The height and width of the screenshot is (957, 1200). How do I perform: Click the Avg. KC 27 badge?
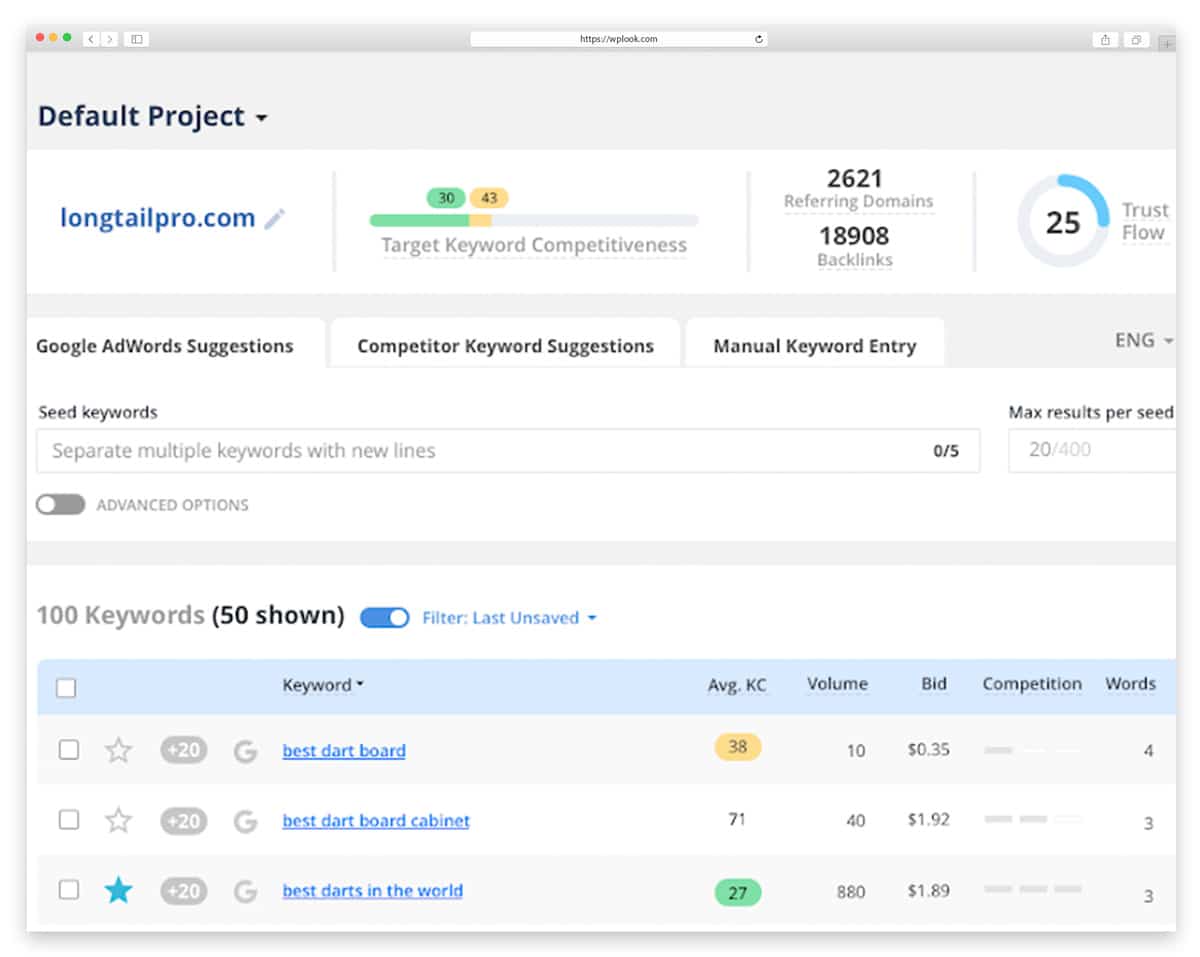point(738,892)
